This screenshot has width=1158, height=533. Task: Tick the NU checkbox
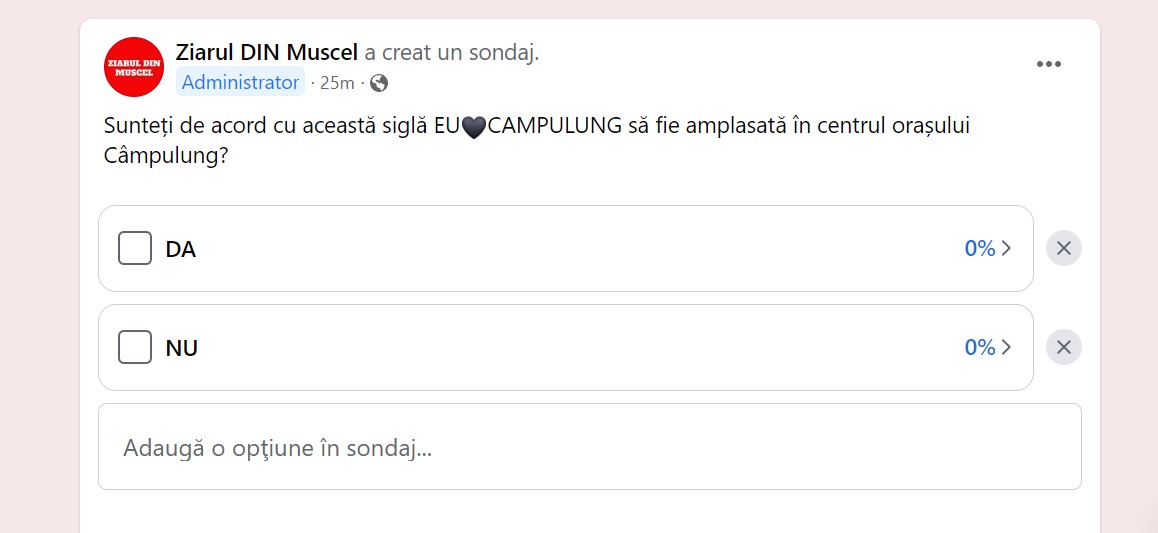click(x=135, y=347)
